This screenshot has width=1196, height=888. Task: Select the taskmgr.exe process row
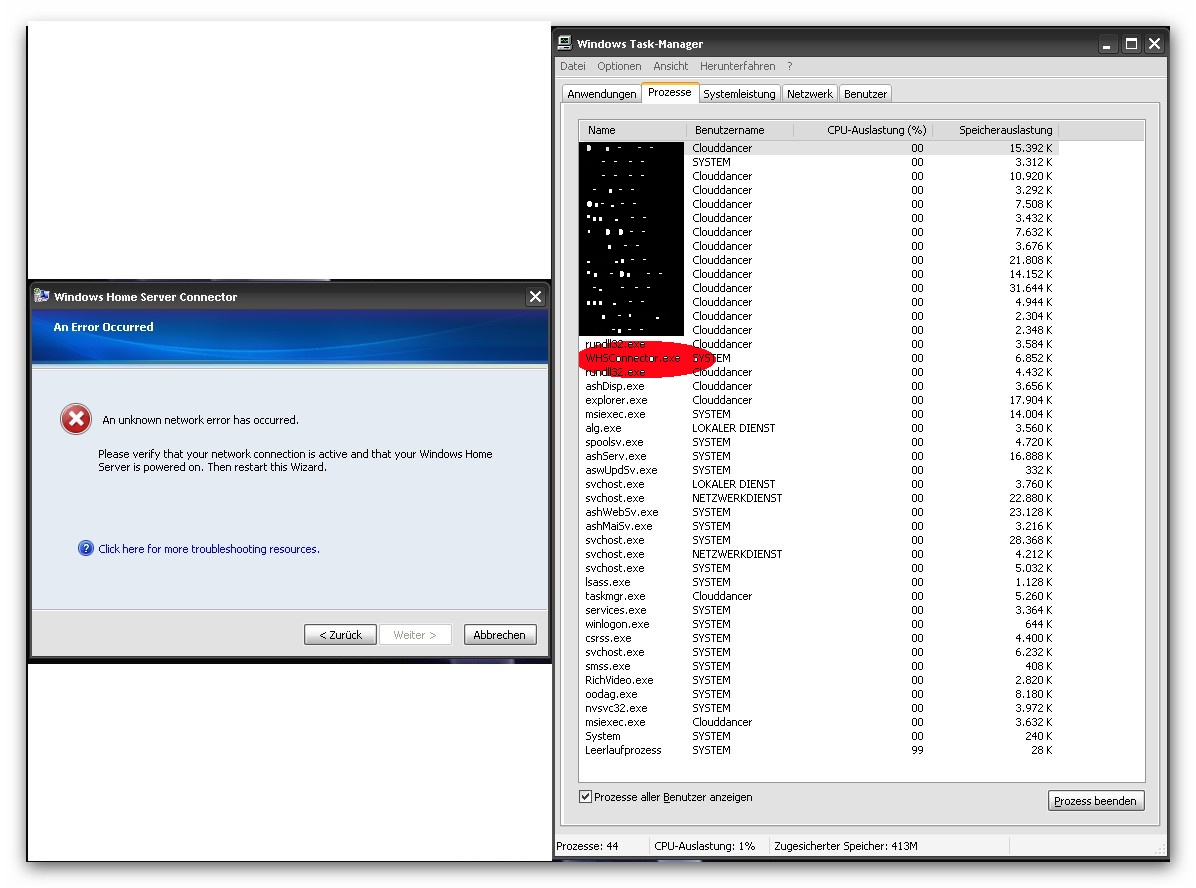818,596
